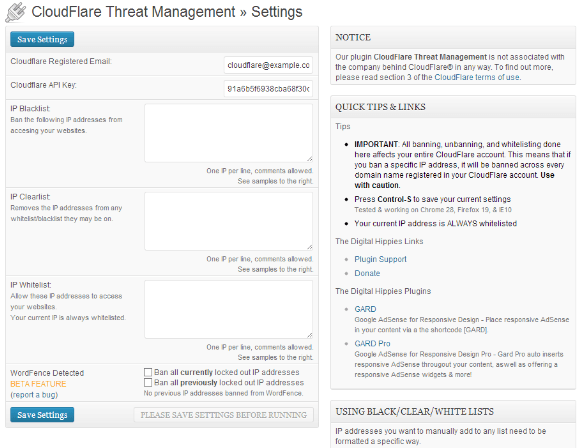Viewport: 581px width, 448px height.
Task: Open the Plugin Support link
Action: pos(381,259)
